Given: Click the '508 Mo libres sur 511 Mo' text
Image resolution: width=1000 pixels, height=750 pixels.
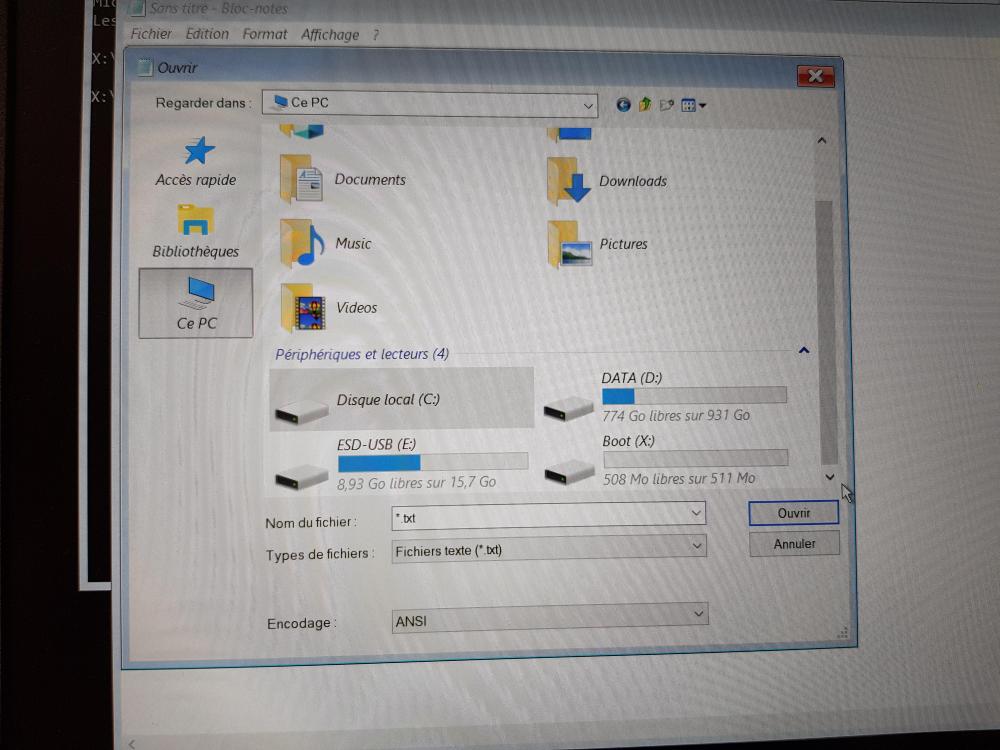Looking at the screenshot, I should coord(679,478).
